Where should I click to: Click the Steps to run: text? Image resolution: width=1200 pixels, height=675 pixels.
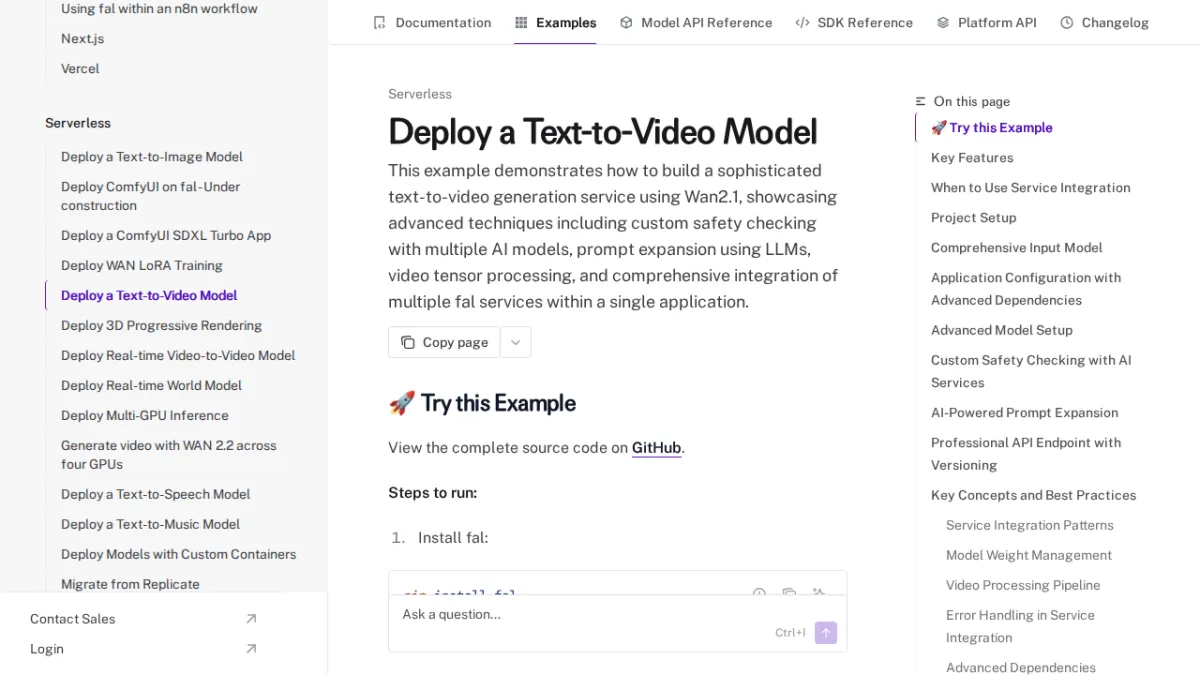click(x=433, y=493)
